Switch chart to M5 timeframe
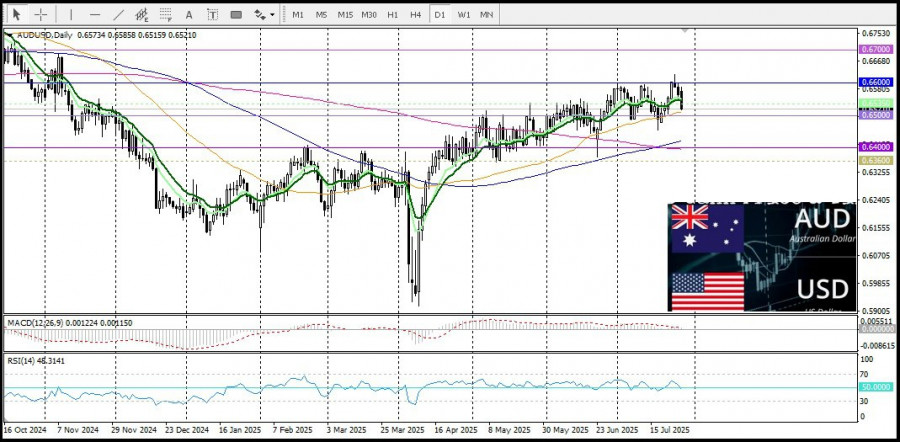The width and height of the screenshot is (900, 442). tap(321, 14)
